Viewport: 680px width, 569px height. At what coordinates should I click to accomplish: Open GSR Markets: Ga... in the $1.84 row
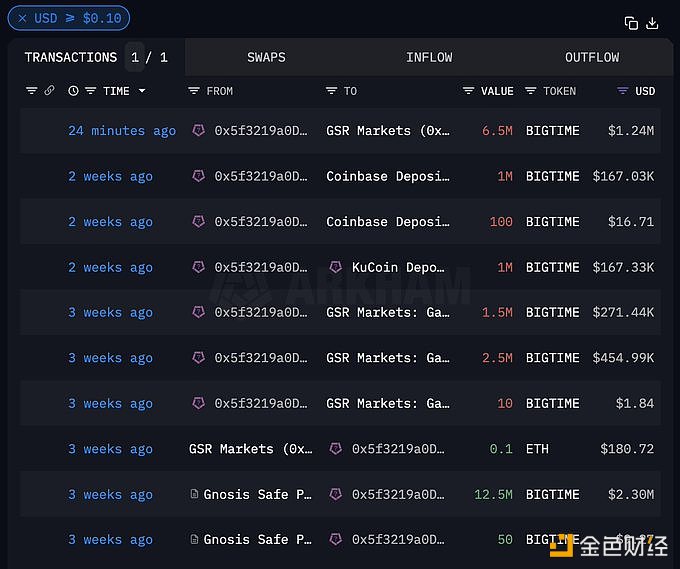tap(388, 403)
